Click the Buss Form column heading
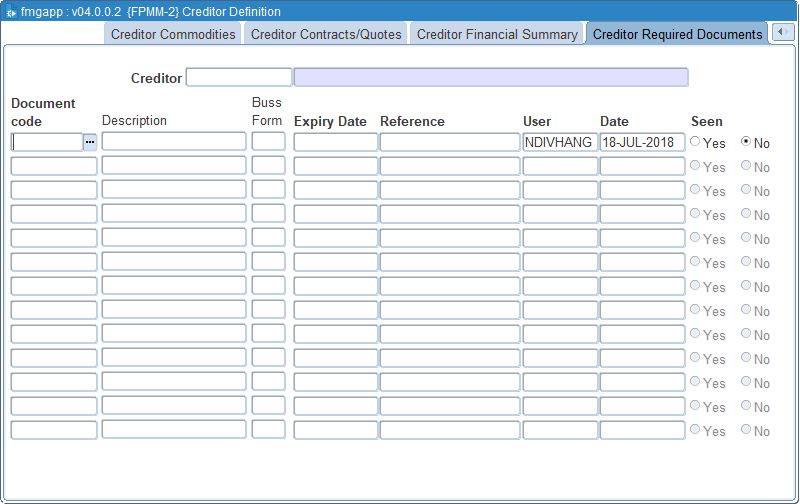Screen dimensions: 800x504 click(267, 111)
